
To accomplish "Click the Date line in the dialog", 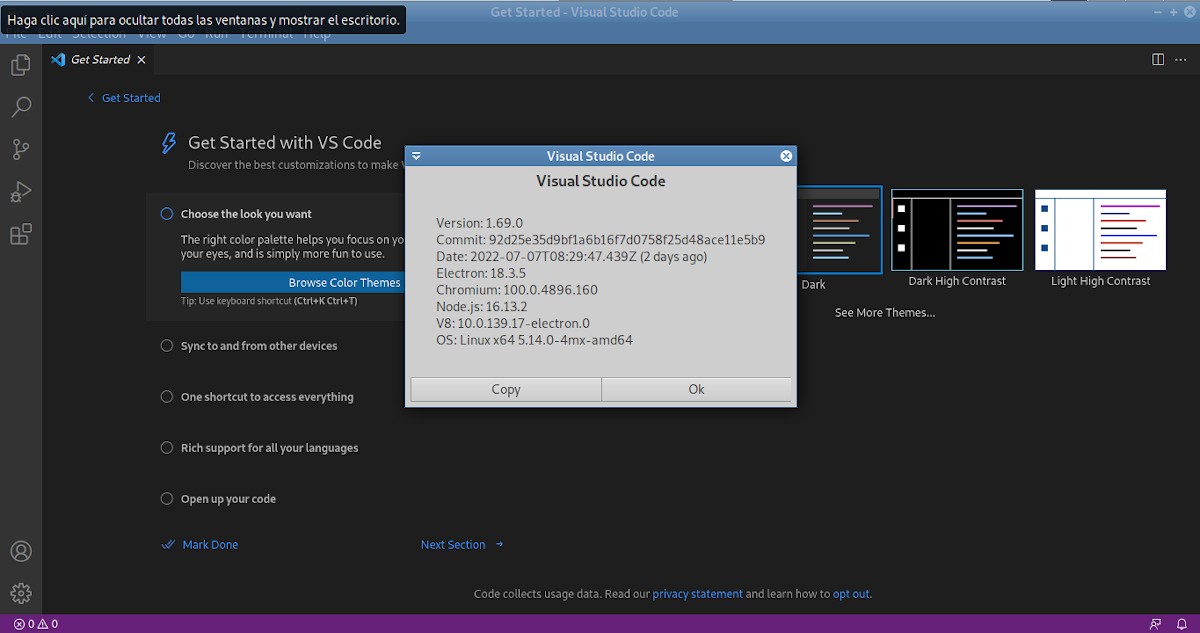I will click(x=571, y=257).
